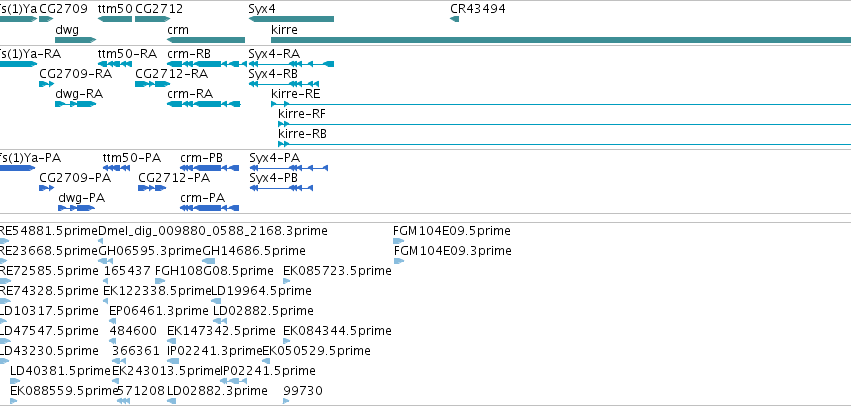This screenshot has width=851, height=406.
Task: Select the dwg-PA protein feature
Action: (77, 208)
